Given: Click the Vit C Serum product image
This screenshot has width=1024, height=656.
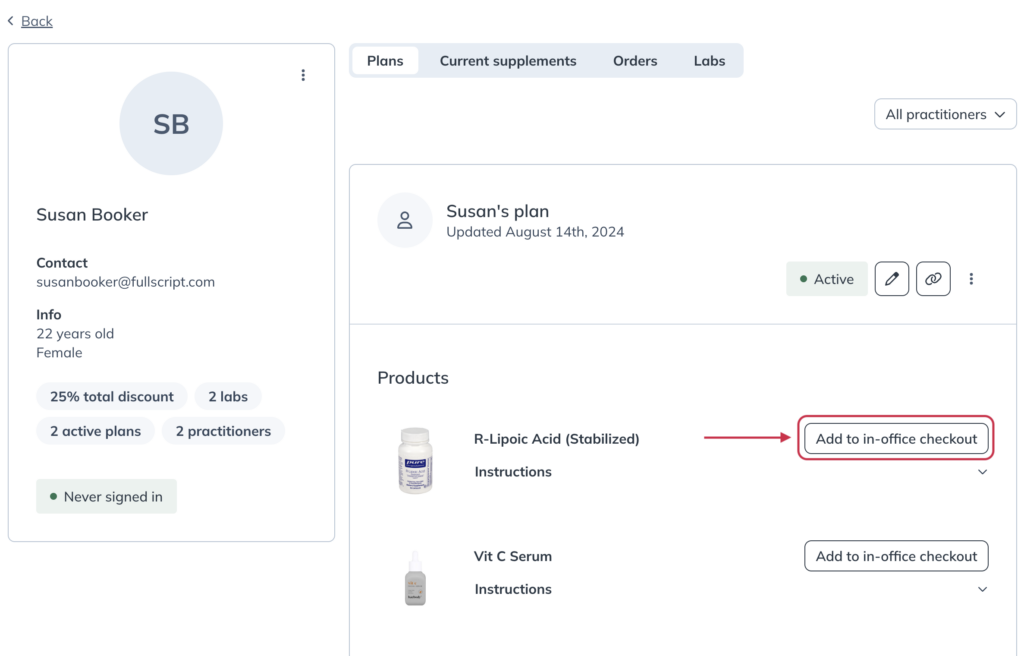Looking at the screenshot, I should coord(415,579).
